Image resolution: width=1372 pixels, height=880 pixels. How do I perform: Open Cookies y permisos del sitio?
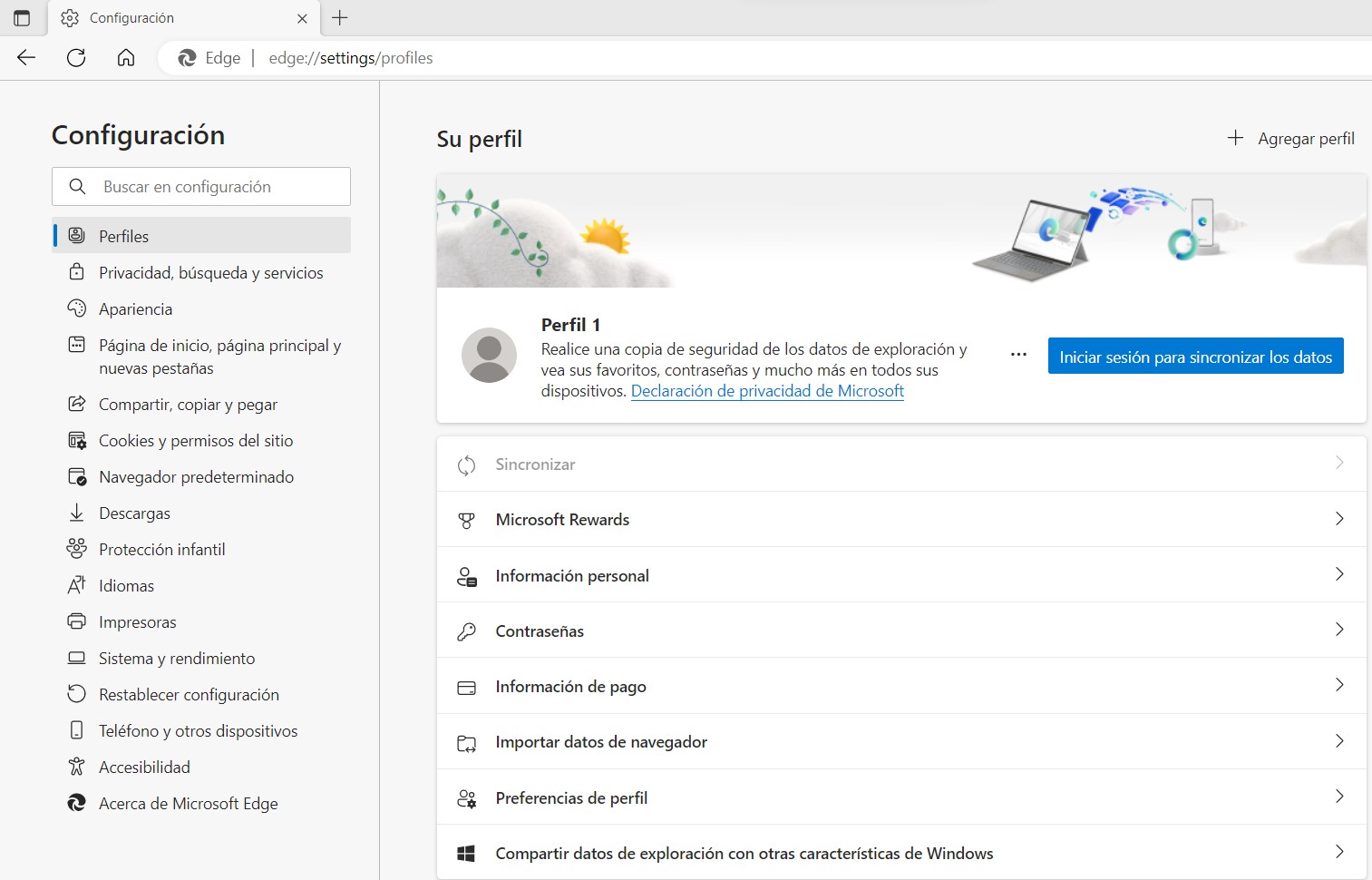click(x=201, y=441)
